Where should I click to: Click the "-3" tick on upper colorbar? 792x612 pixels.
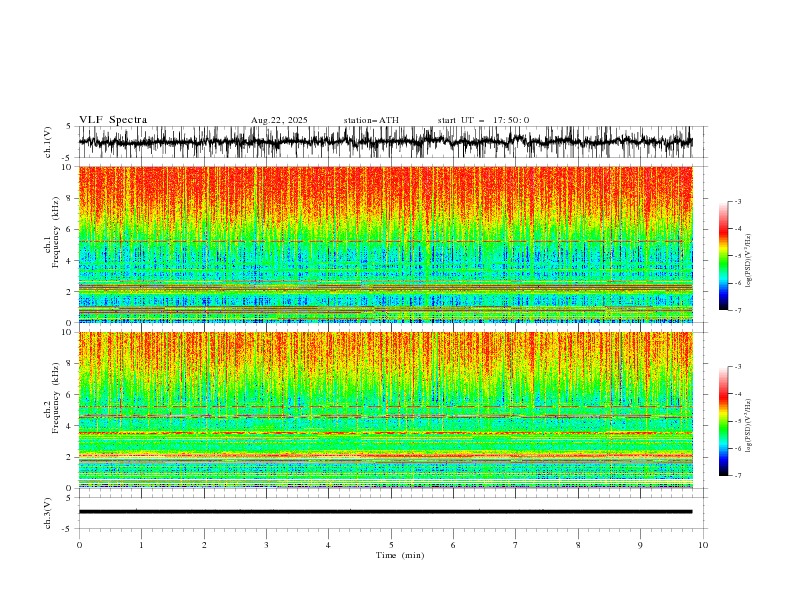(x=737, y=201)
